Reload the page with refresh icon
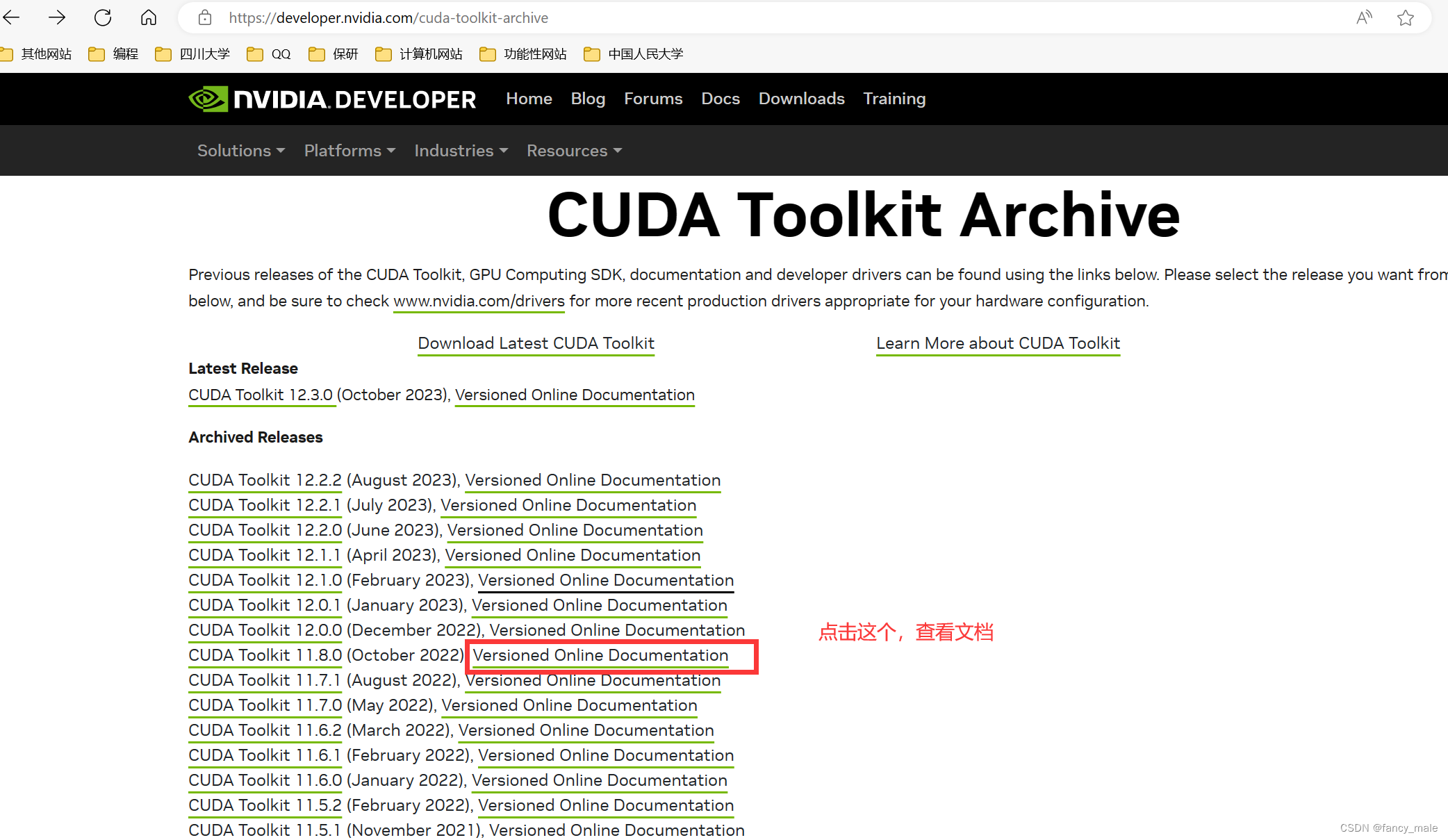 pos(103,17)
